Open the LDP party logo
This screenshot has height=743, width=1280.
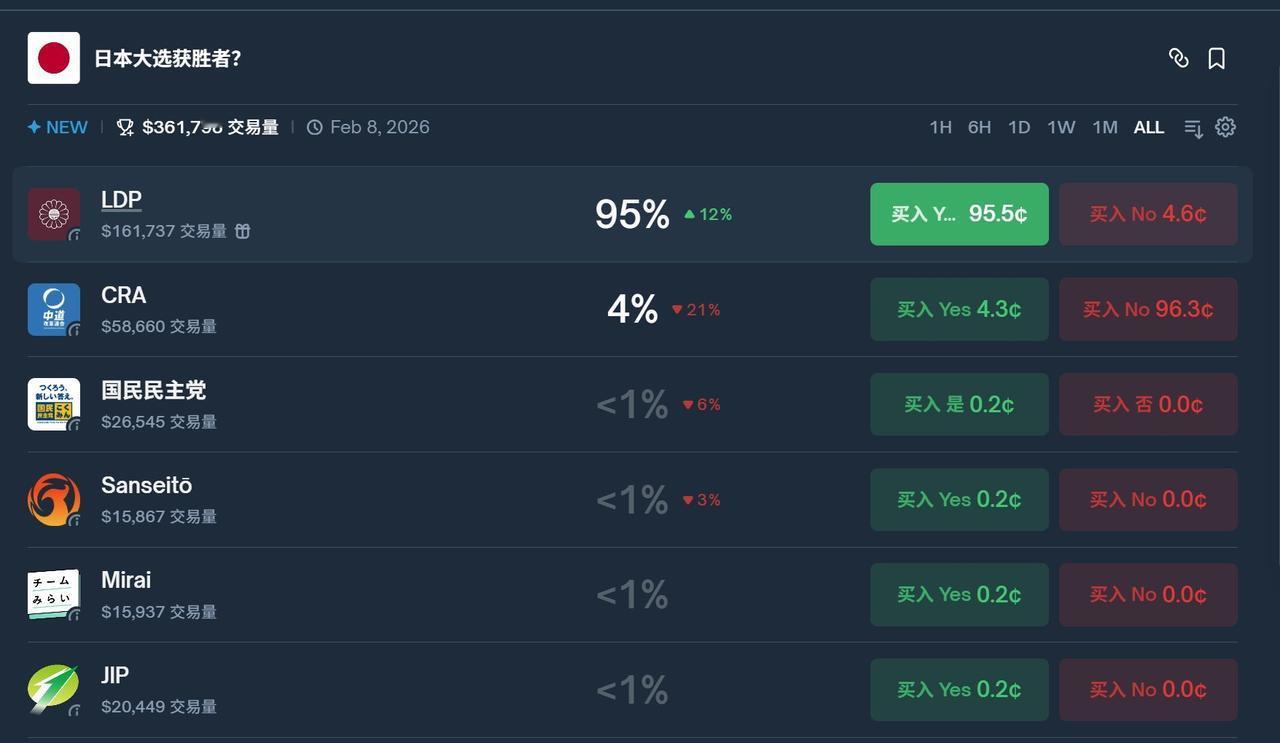[54, 214]
